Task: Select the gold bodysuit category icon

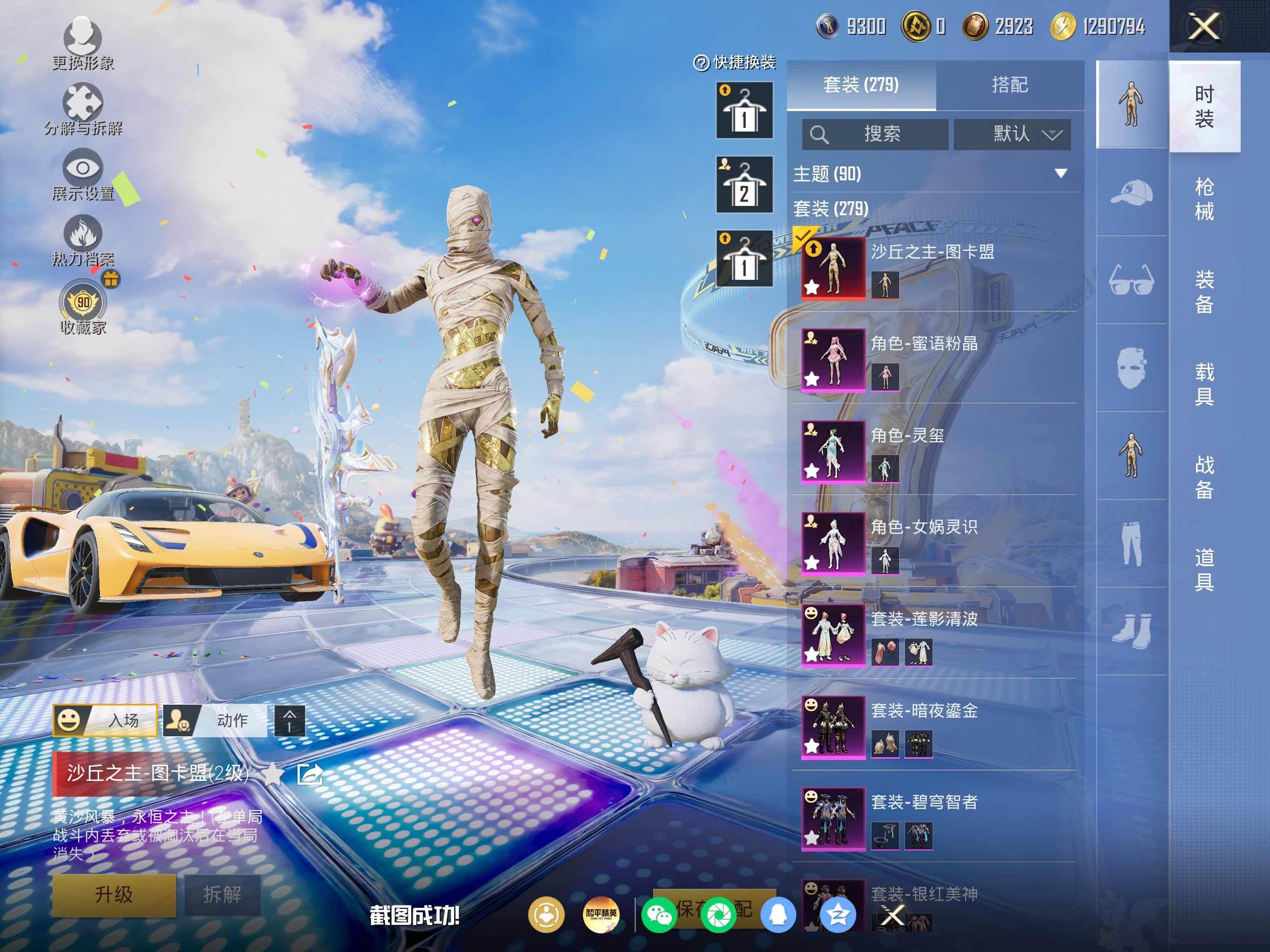Action: [1131, 456]
